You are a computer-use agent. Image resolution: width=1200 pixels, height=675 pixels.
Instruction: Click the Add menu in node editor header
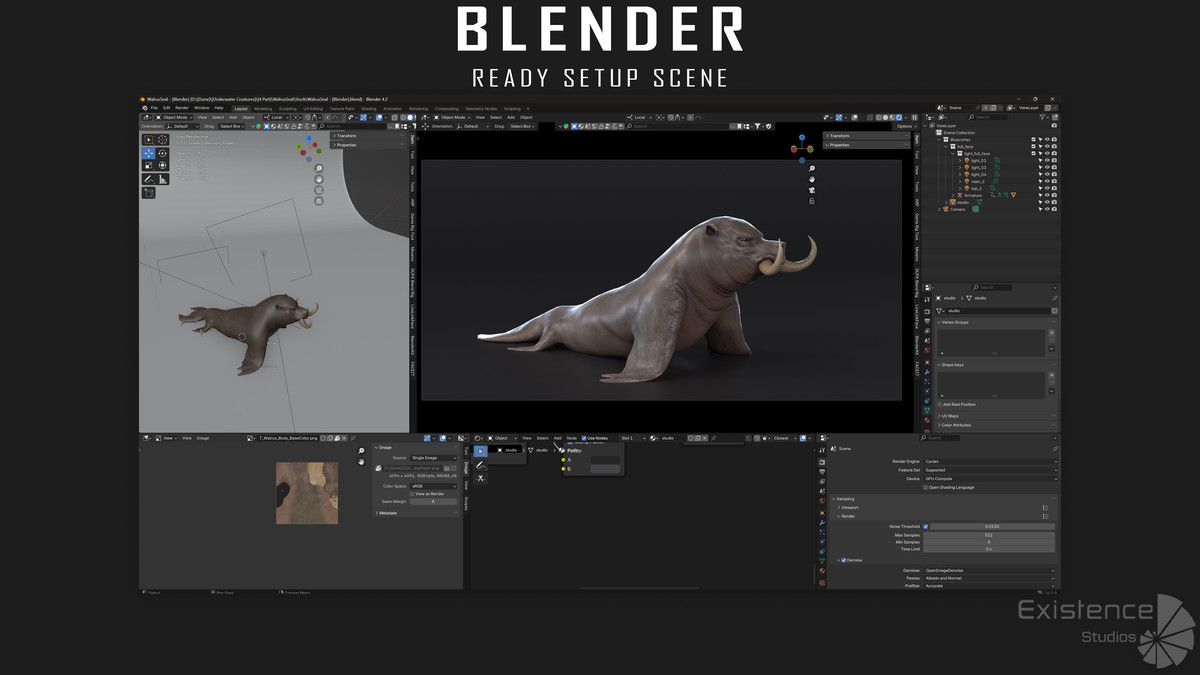(x=557, y=438)
